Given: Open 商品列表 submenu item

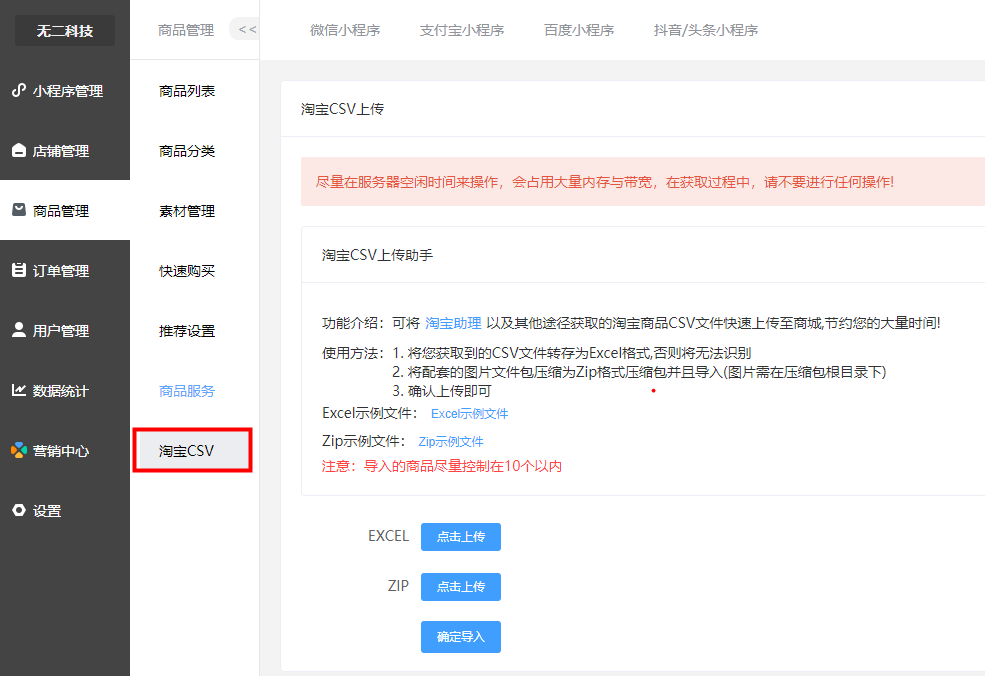Looking at the screenshot, I should (x=187, y=91).
